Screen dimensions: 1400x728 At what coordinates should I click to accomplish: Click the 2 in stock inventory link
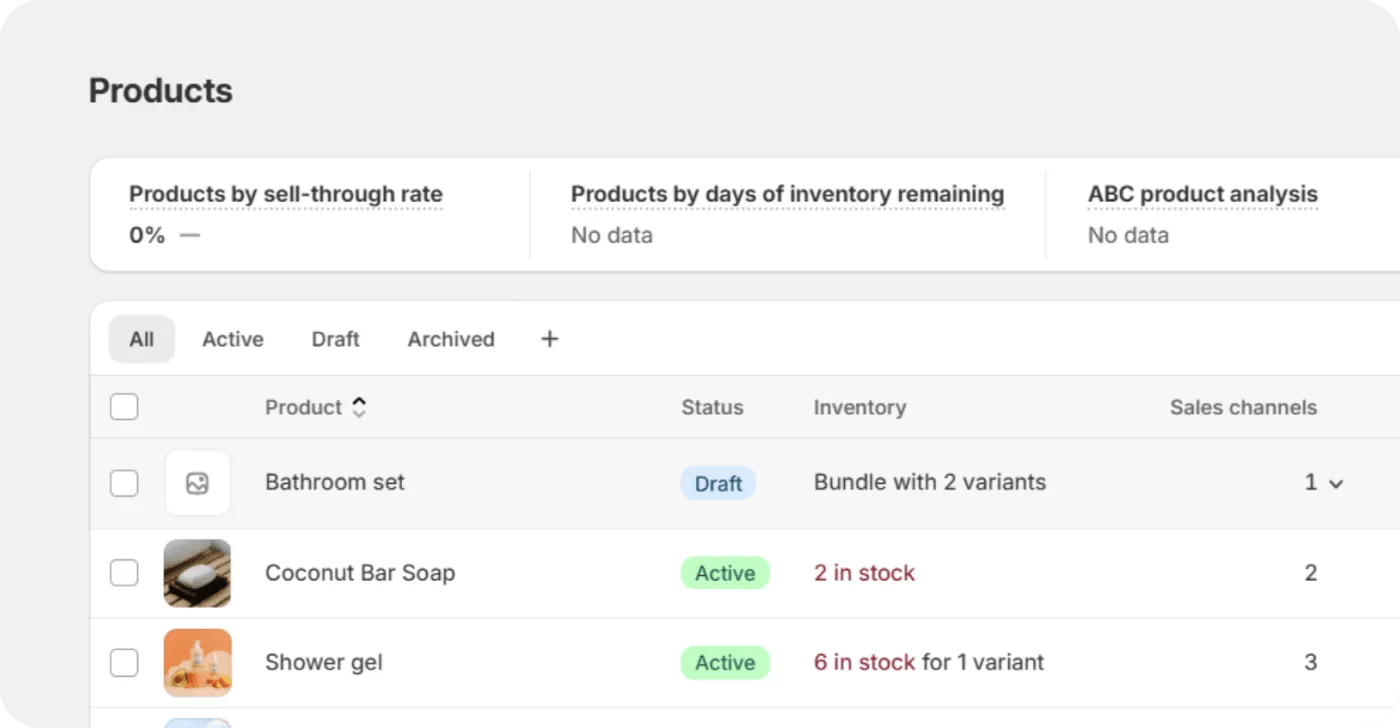pyautogui.click(x=863, y=573)
